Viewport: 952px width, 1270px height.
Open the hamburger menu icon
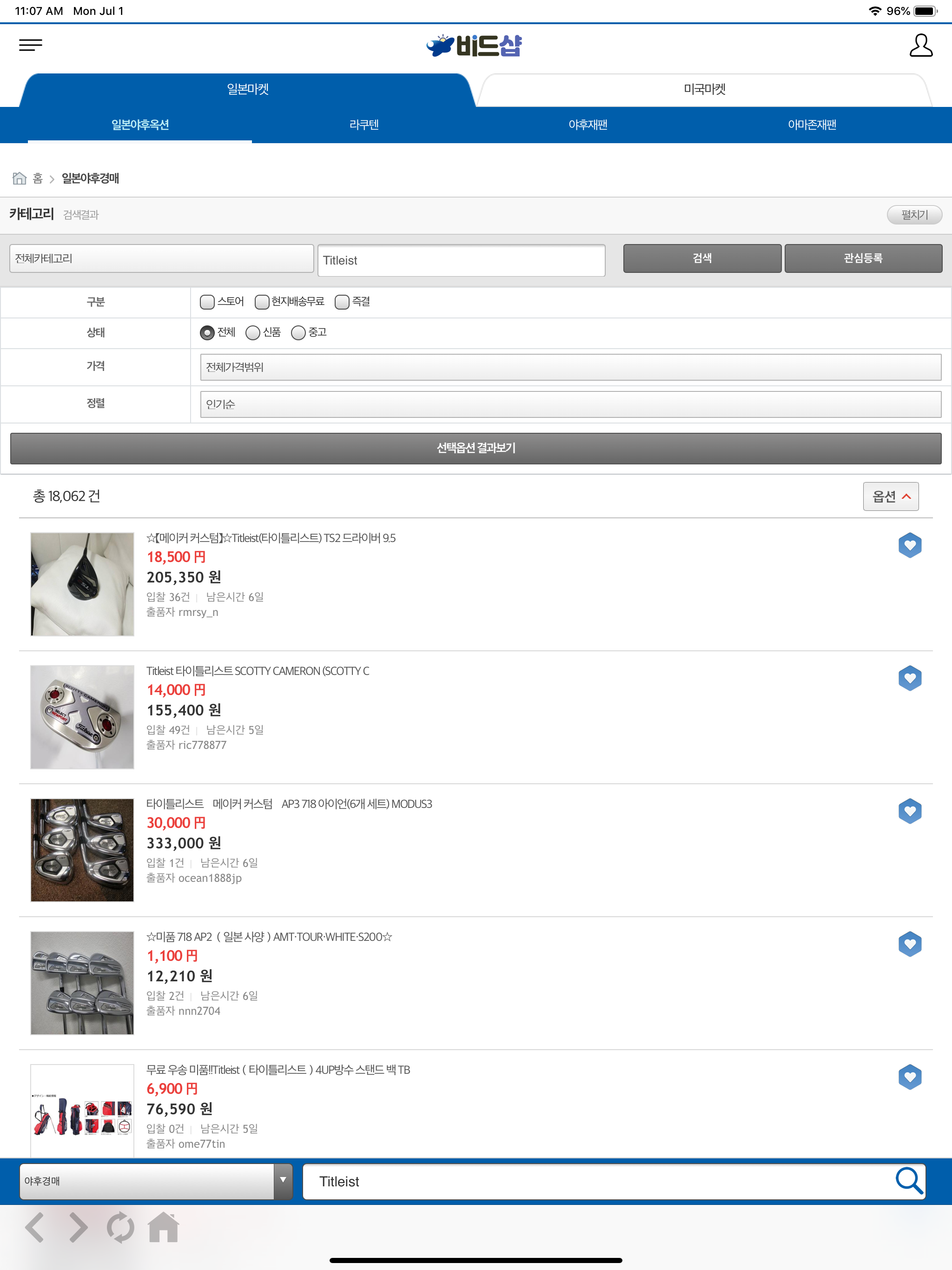(30, 45)
